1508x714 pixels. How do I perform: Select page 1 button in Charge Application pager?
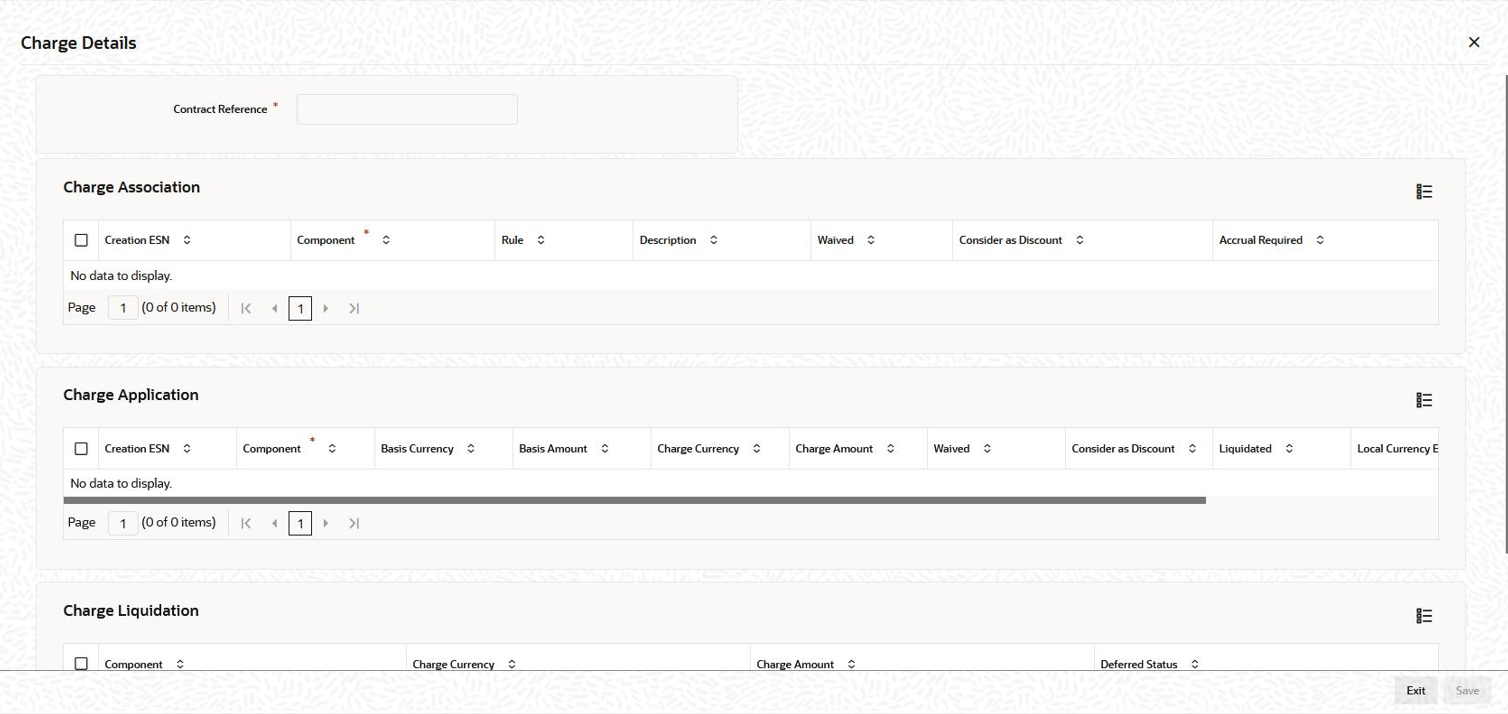[x=300, y=523]
